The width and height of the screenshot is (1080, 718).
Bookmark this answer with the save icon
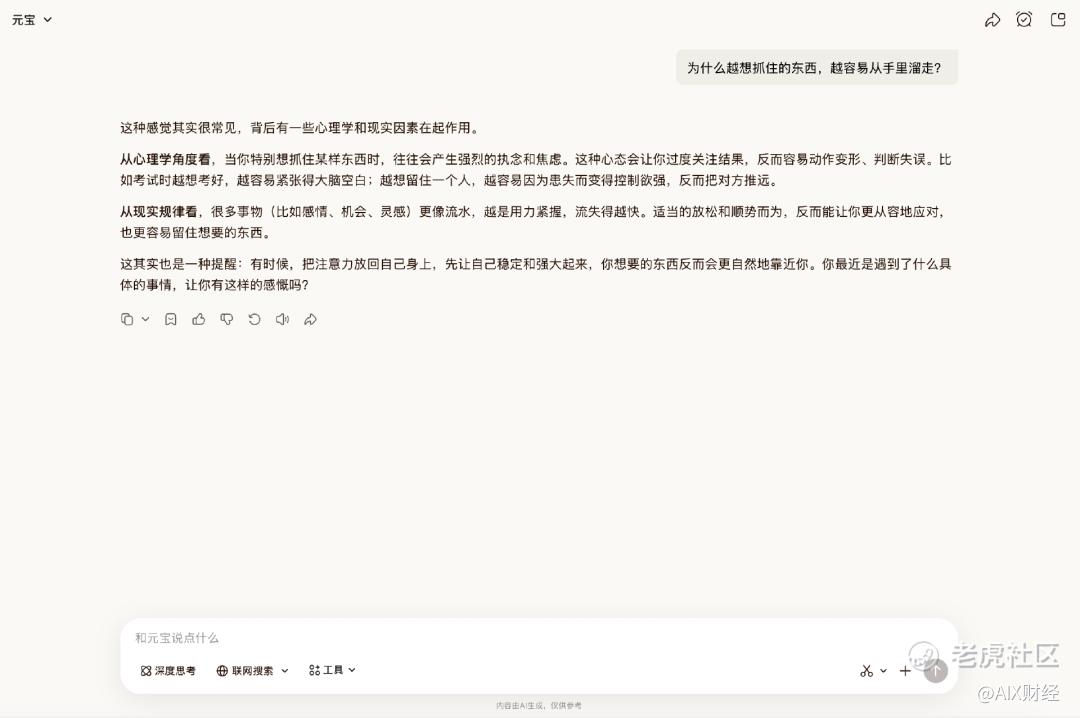click(x=171, y=319)
